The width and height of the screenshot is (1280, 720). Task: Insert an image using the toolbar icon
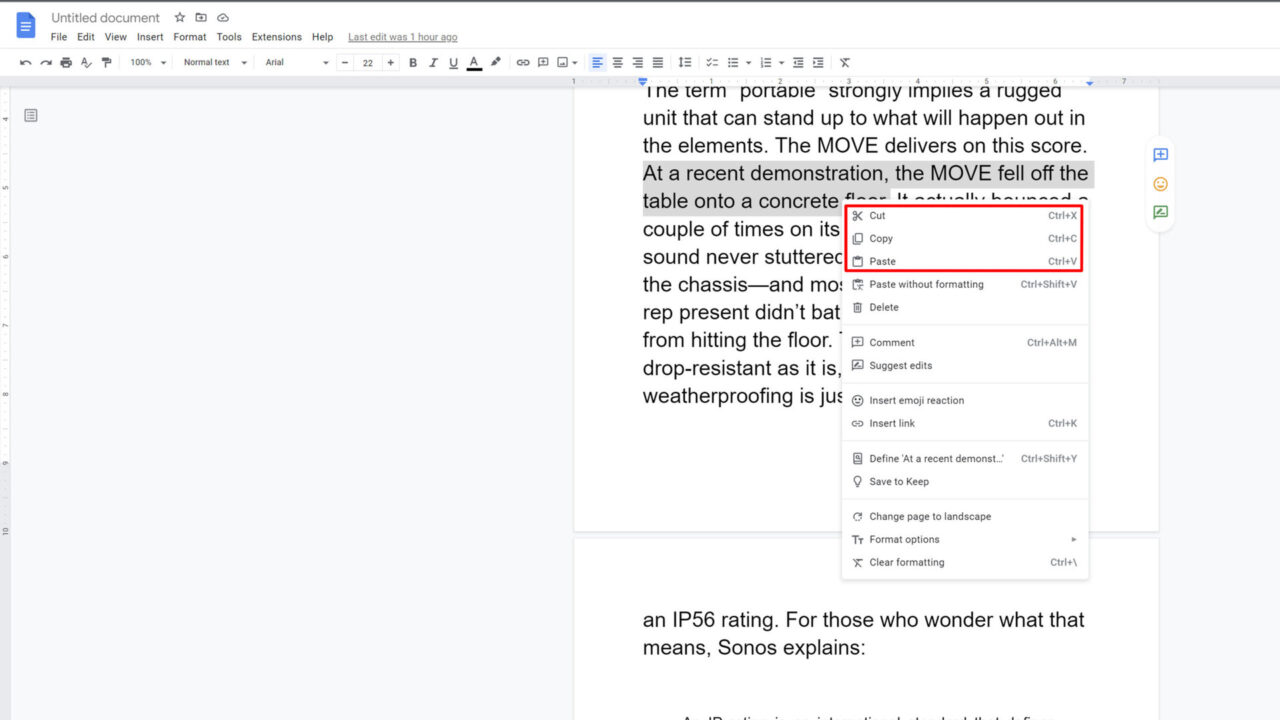(x=562, y=62)
